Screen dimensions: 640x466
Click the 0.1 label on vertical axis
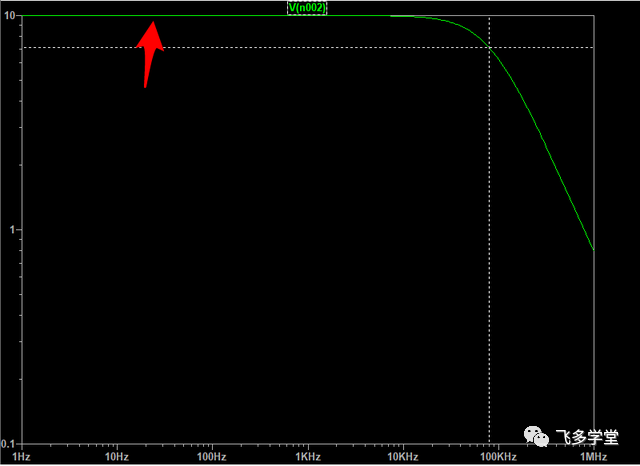point(9,444)
